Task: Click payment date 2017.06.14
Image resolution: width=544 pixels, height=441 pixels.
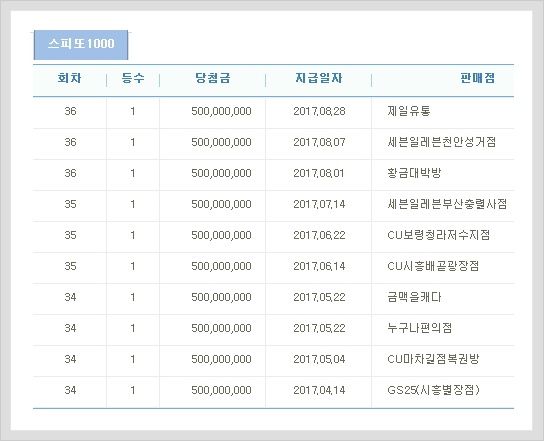Action: point(319,266)
